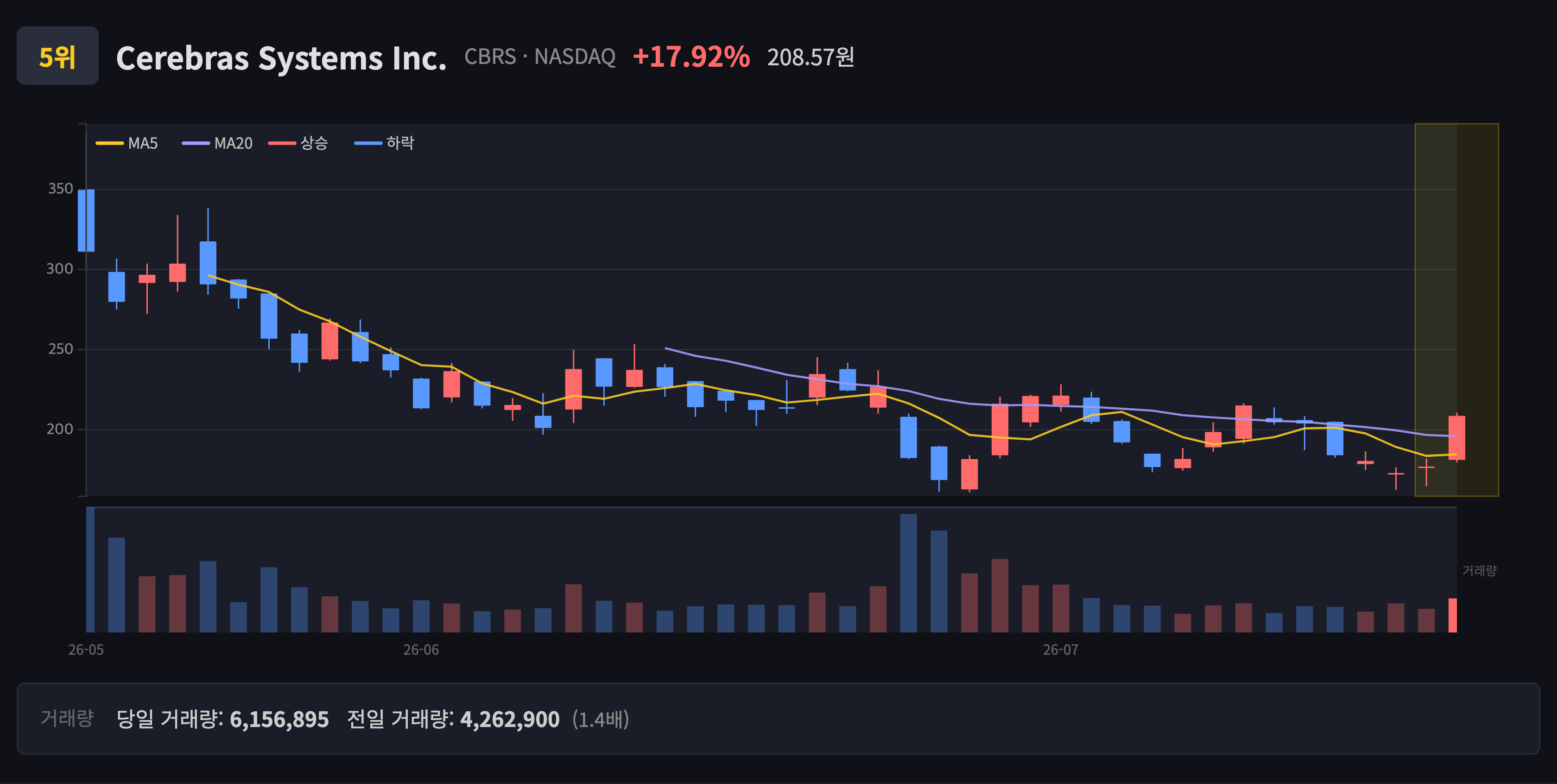The image size is (1557, 784).
Task: Click the 26-07 date axis label
Action: coord(1061,650)
